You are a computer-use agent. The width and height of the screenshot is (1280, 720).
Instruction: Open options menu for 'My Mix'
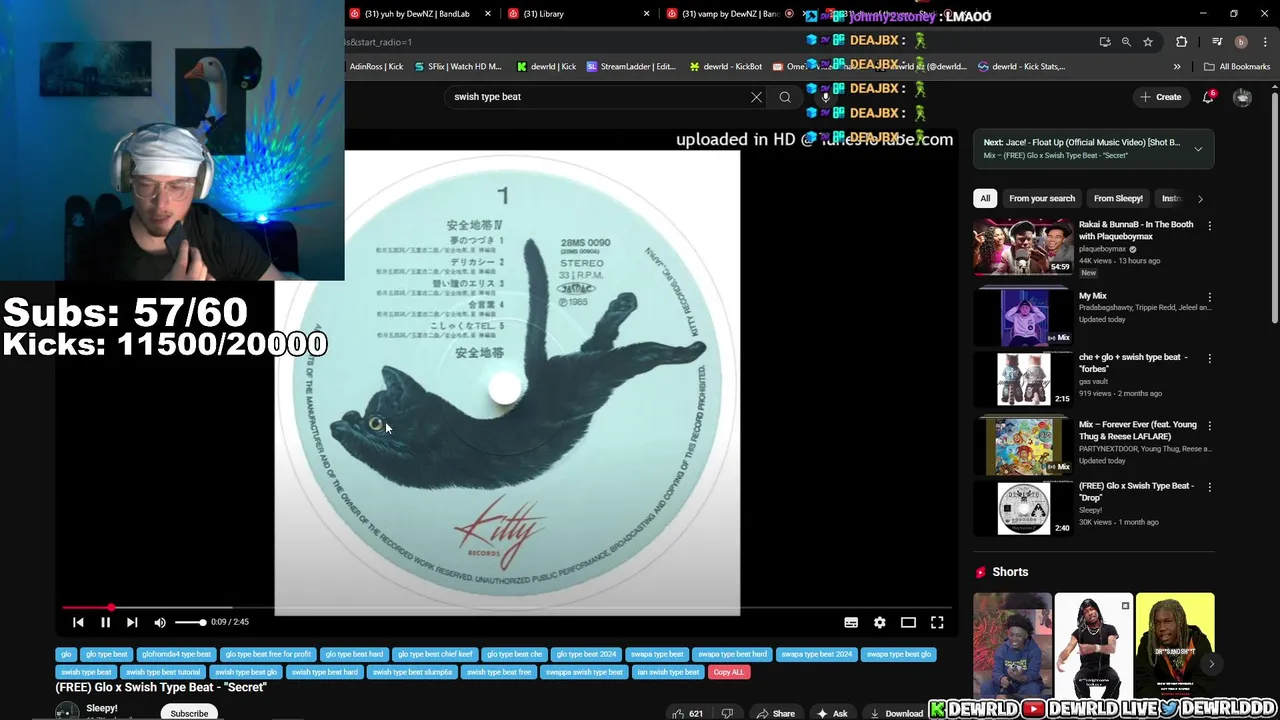click(x=1209, y=298)
